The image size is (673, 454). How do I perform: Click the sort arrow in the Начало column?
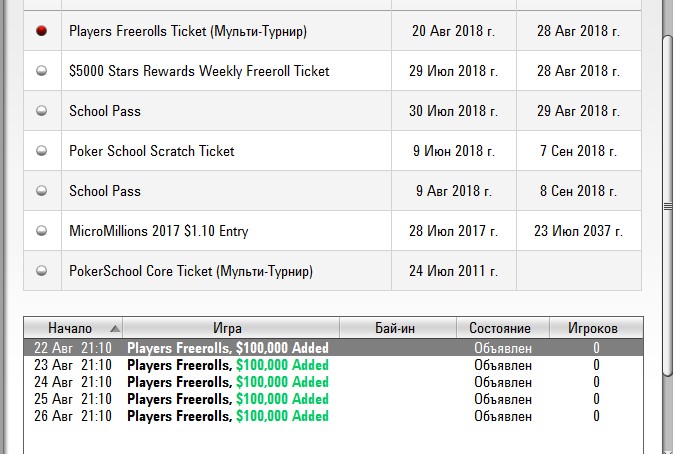(115, 329)
